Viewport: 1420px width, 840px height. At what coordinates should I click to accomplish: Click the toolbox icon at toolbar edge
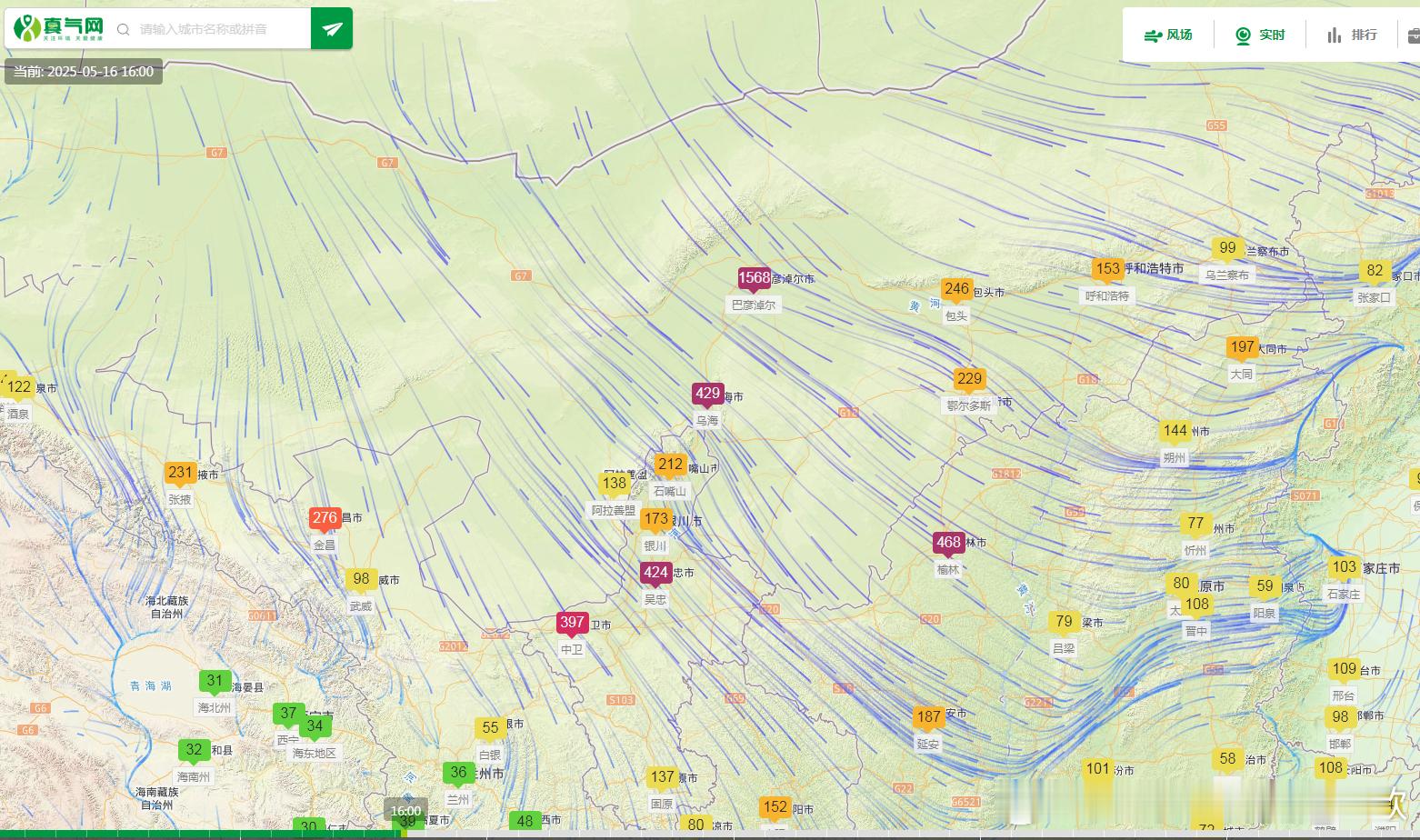tap(1414, 35)
